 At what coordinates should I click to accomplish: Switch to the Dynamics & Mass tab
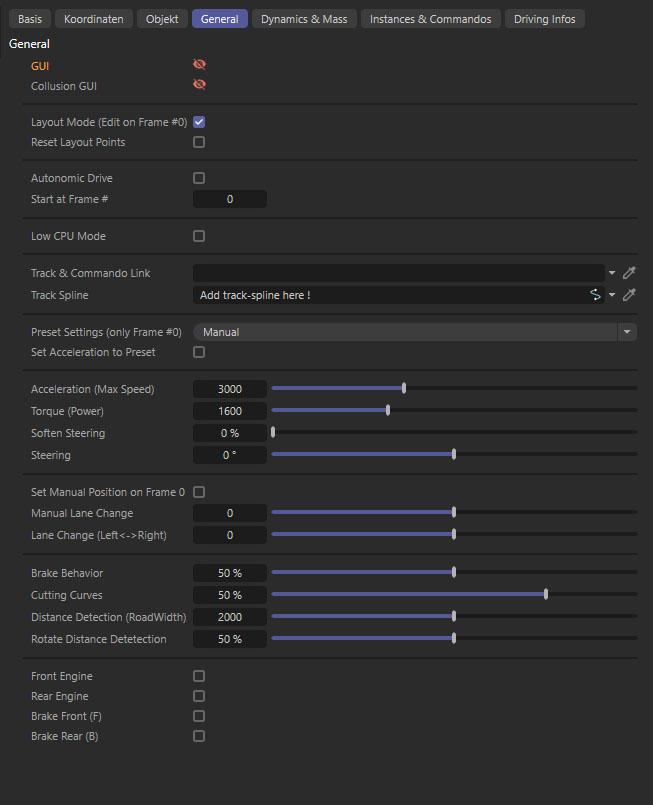click(305, 19)
